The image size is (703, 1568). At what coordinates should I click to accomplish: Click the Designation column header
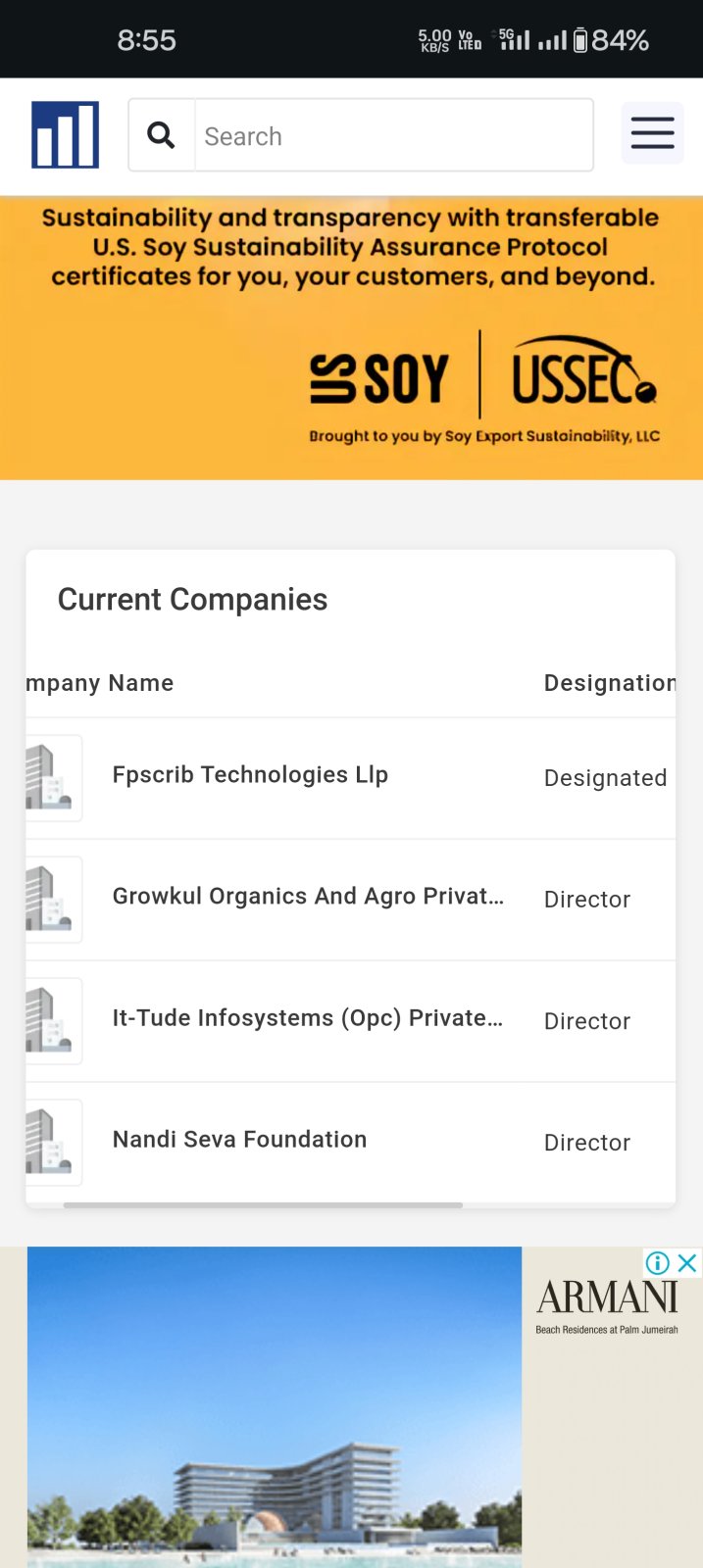coord(609,683)
